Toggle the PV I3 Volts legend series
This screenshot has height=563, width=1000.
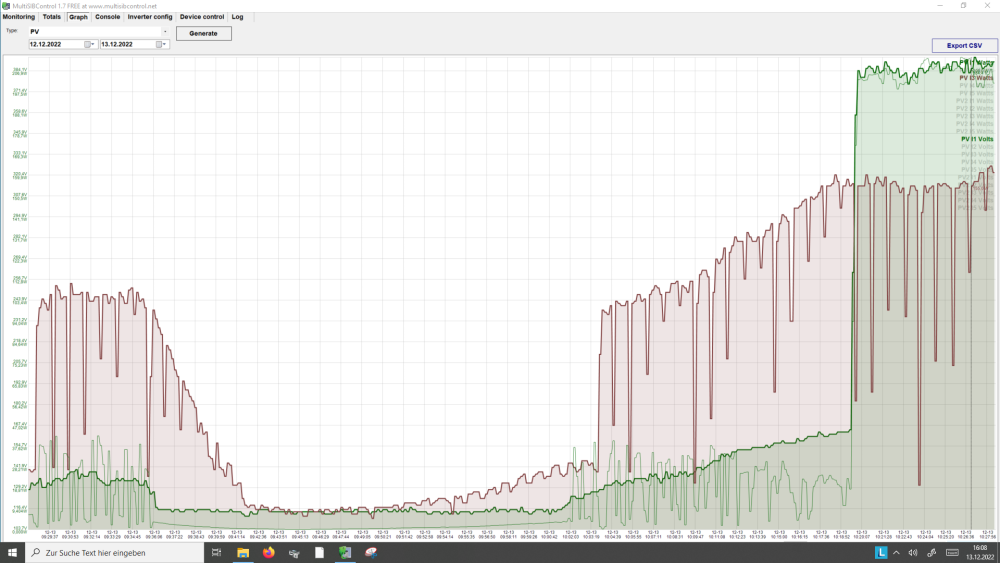(977, 154)
